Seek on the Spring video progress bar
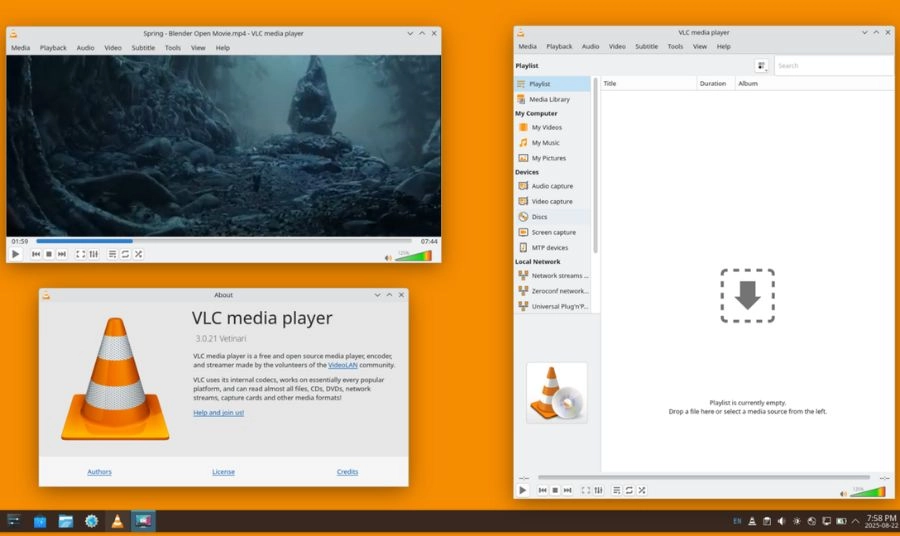This screenshot has height=536, width=900. [x=224, y=241]
